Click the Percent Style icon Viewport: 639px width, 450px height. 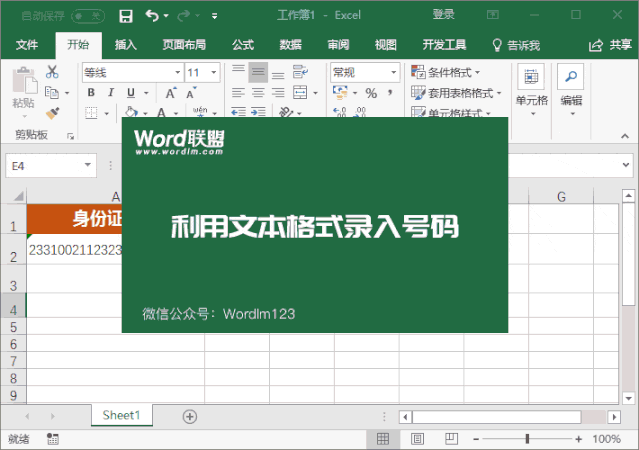[x=371, y=93]
